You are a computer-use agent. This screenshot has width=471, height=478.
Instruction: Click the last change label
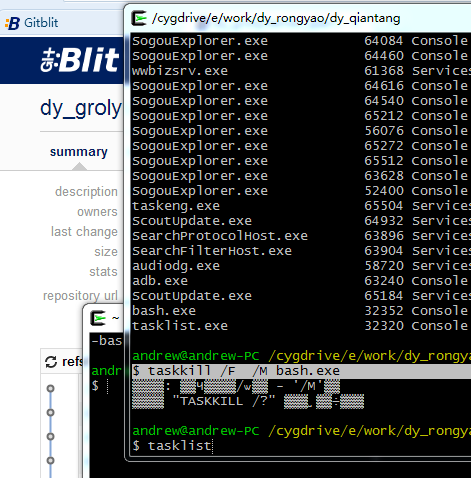84,232
